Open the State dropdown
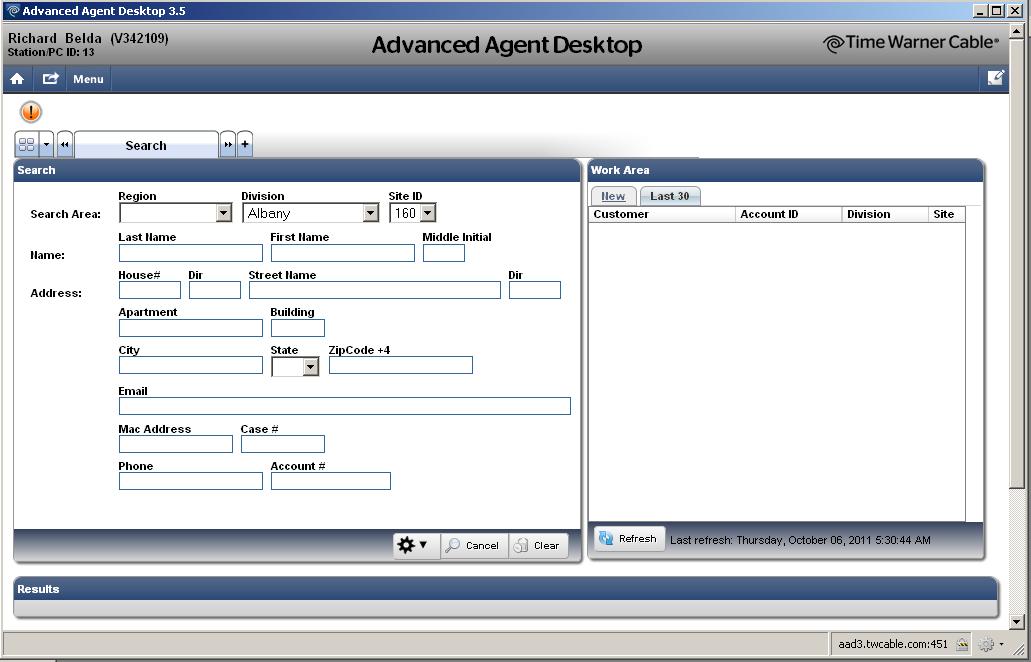 click(295, 366)
